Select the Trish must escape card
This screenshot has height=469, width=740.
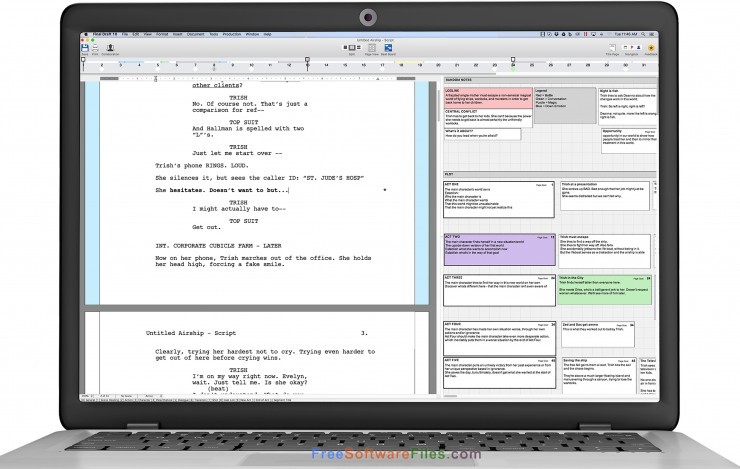click(605, 251)
